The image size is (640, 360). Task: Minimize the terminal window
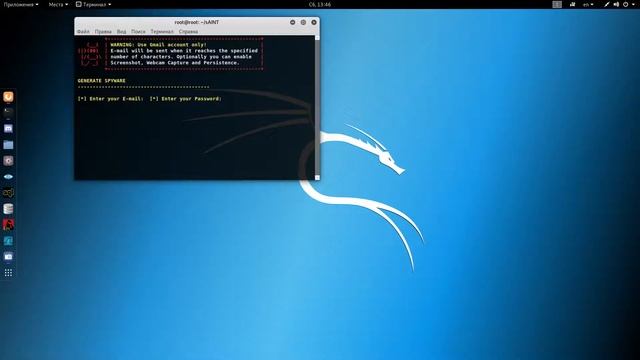[293, 22]
